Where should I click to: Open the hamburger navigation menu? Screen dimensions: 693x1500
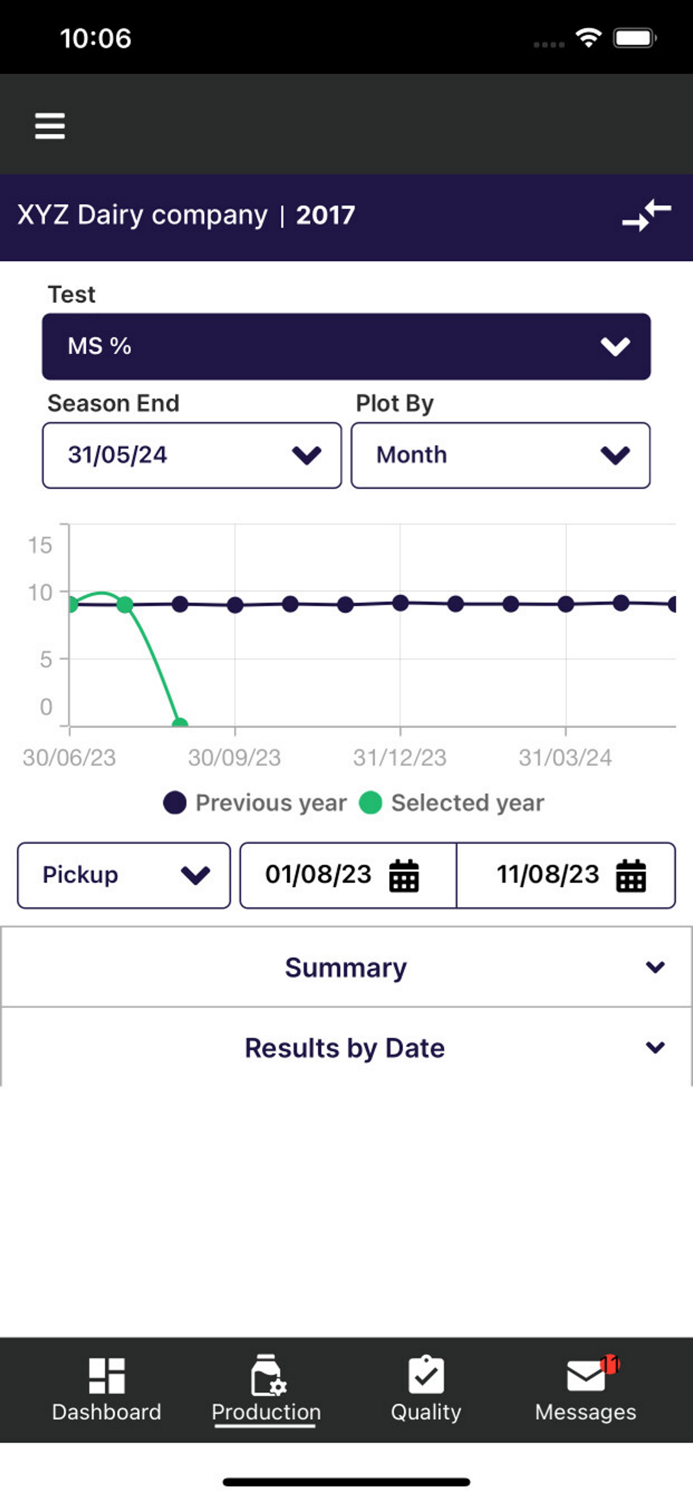49,125
